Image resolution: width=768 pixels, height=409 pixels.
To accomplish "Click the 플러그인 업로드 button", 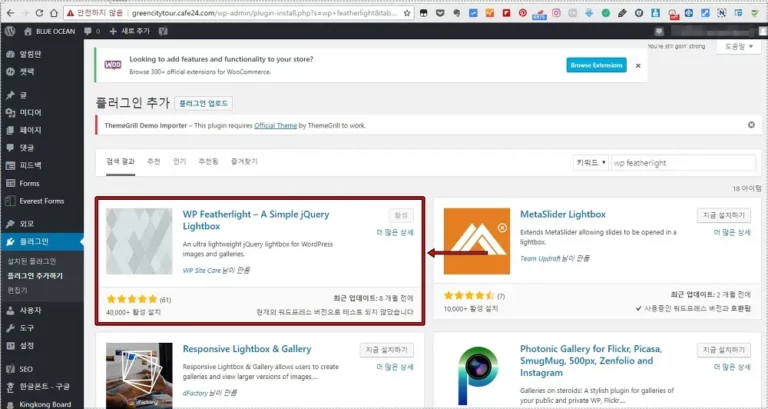I will tap(203, 103).
